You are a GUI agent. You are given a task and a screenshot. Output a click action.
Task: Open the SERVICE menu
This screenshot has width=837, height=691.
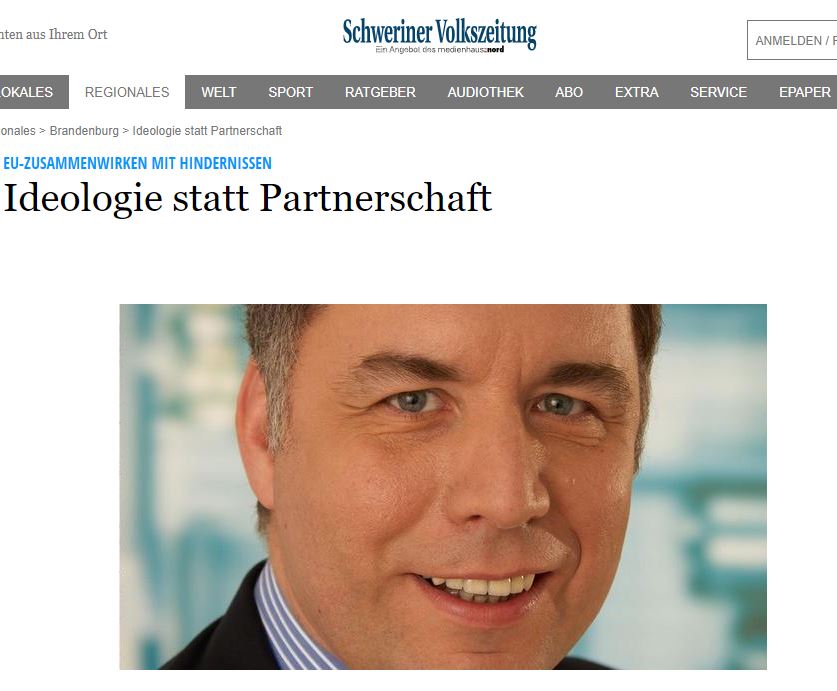pos(718,92)
